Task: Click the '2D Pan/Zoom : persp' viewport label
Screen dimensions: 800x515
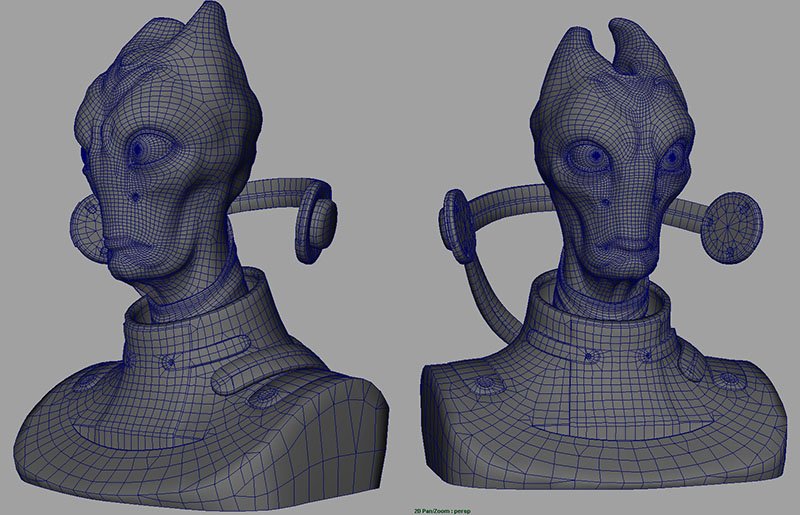Action: 442,511
